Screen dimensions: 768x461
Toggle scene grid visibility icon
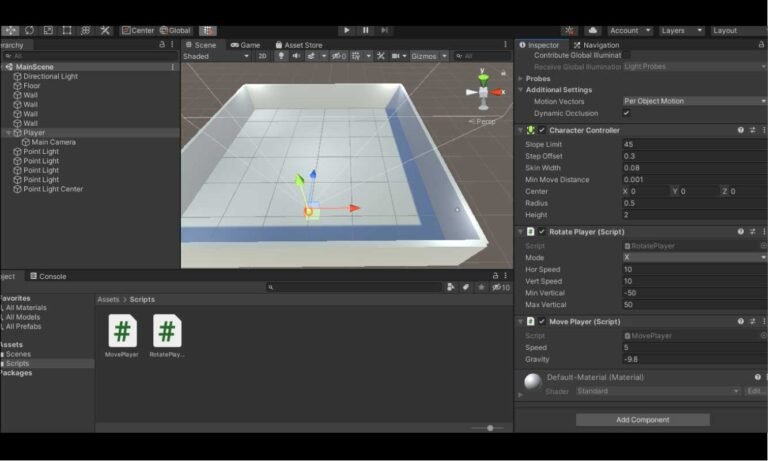pyautogui.click(x=356, y=56)
